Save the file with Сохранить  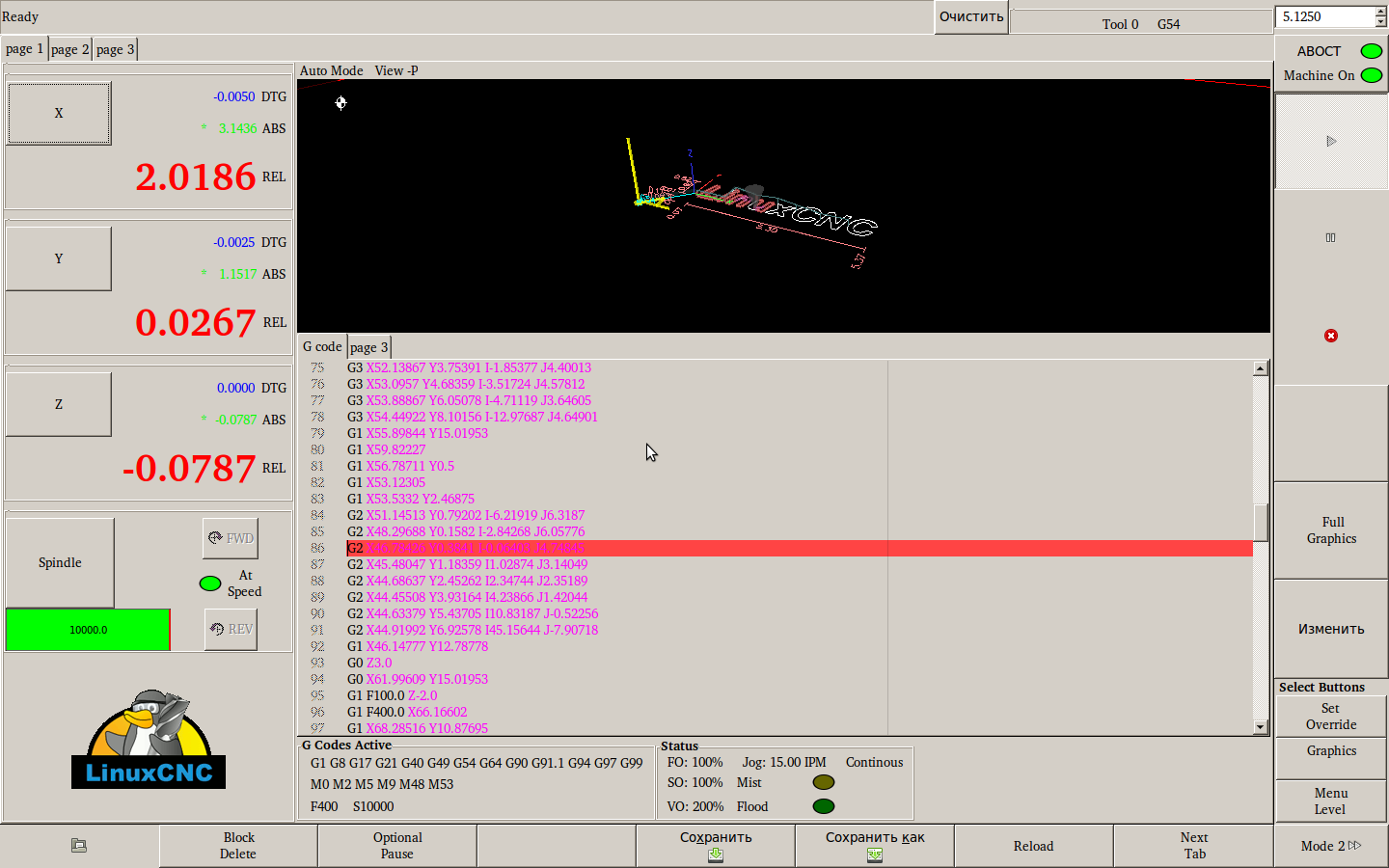[x=716, y=846]
